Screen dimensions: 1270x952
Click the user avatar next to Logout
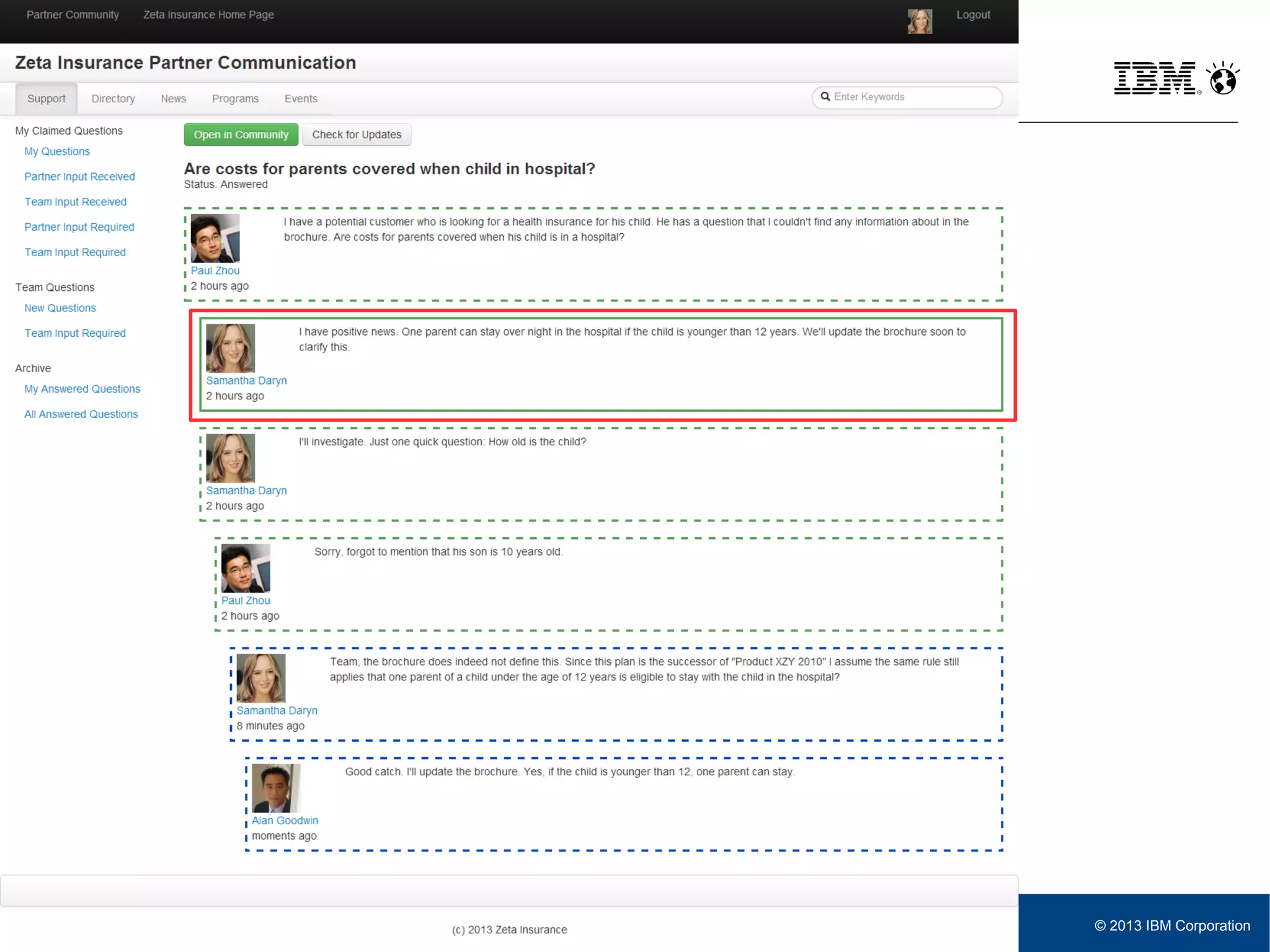pos(919,21)
